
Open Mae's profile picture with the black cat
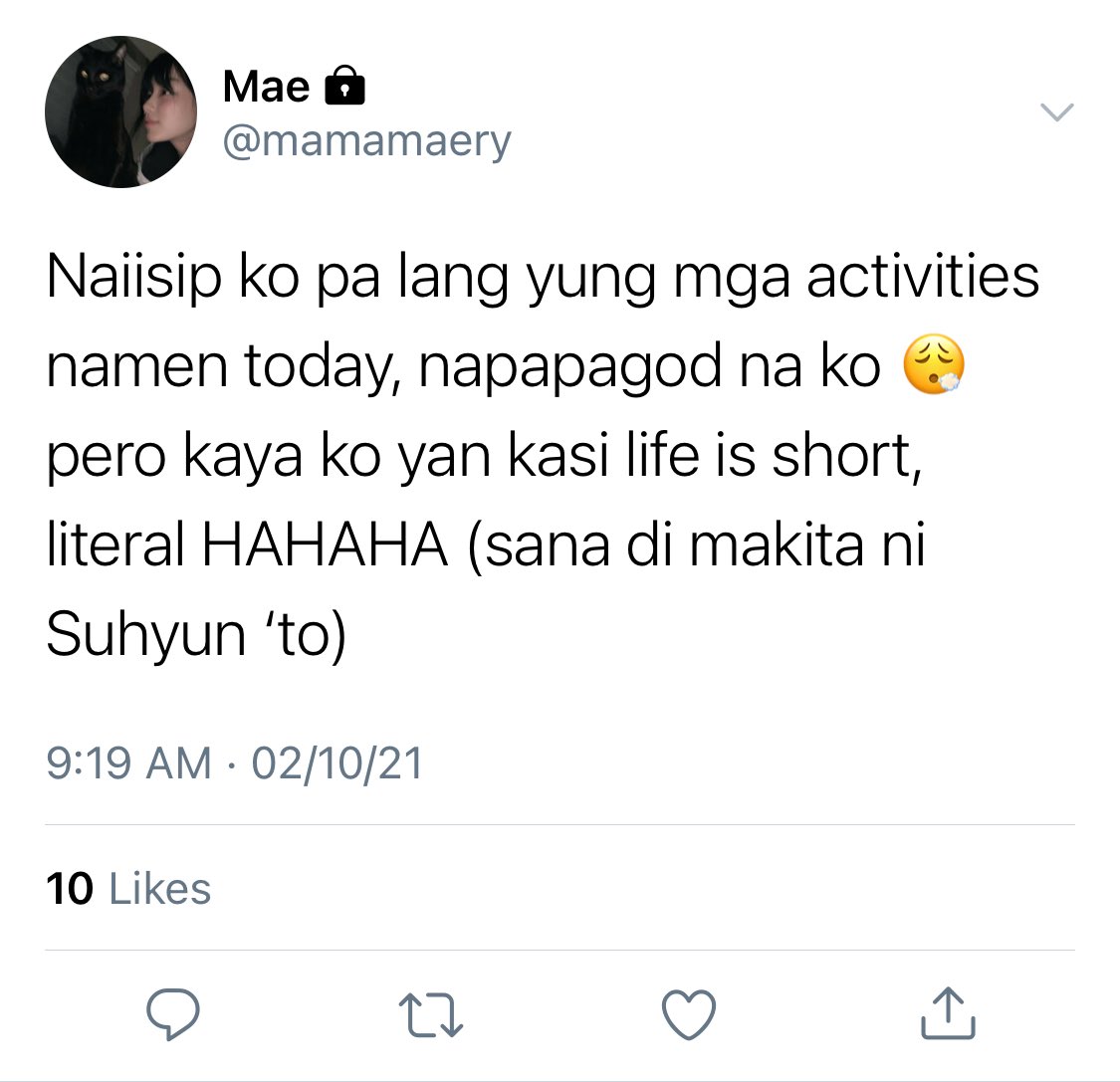pyautogui.click(x=120, y=112)
